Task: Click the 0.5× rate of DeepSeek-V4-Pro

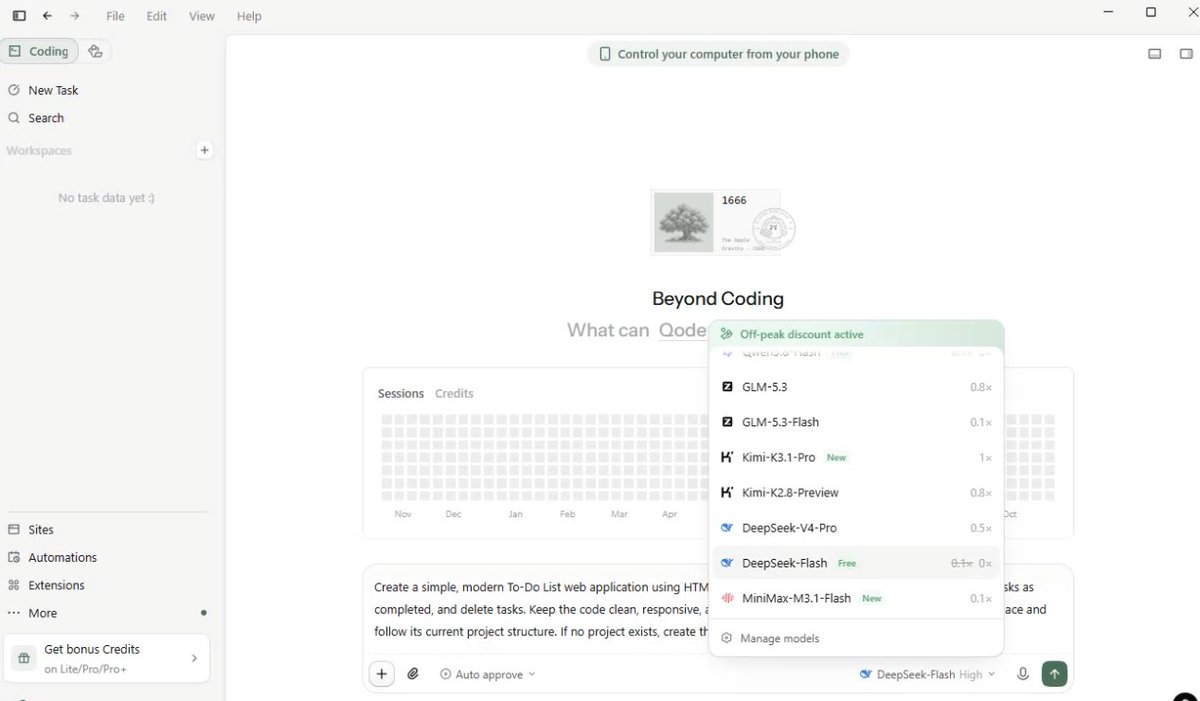Action: 981,528
